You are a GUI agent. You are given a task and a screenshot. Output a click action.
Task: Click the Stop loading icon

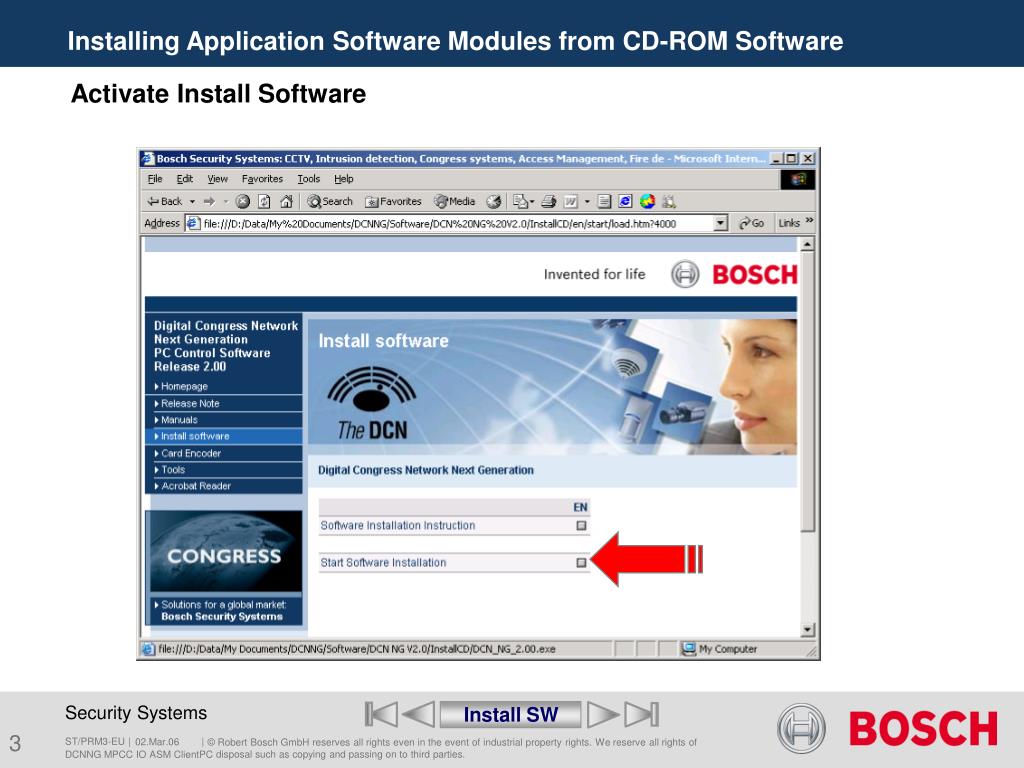[243, 202]
